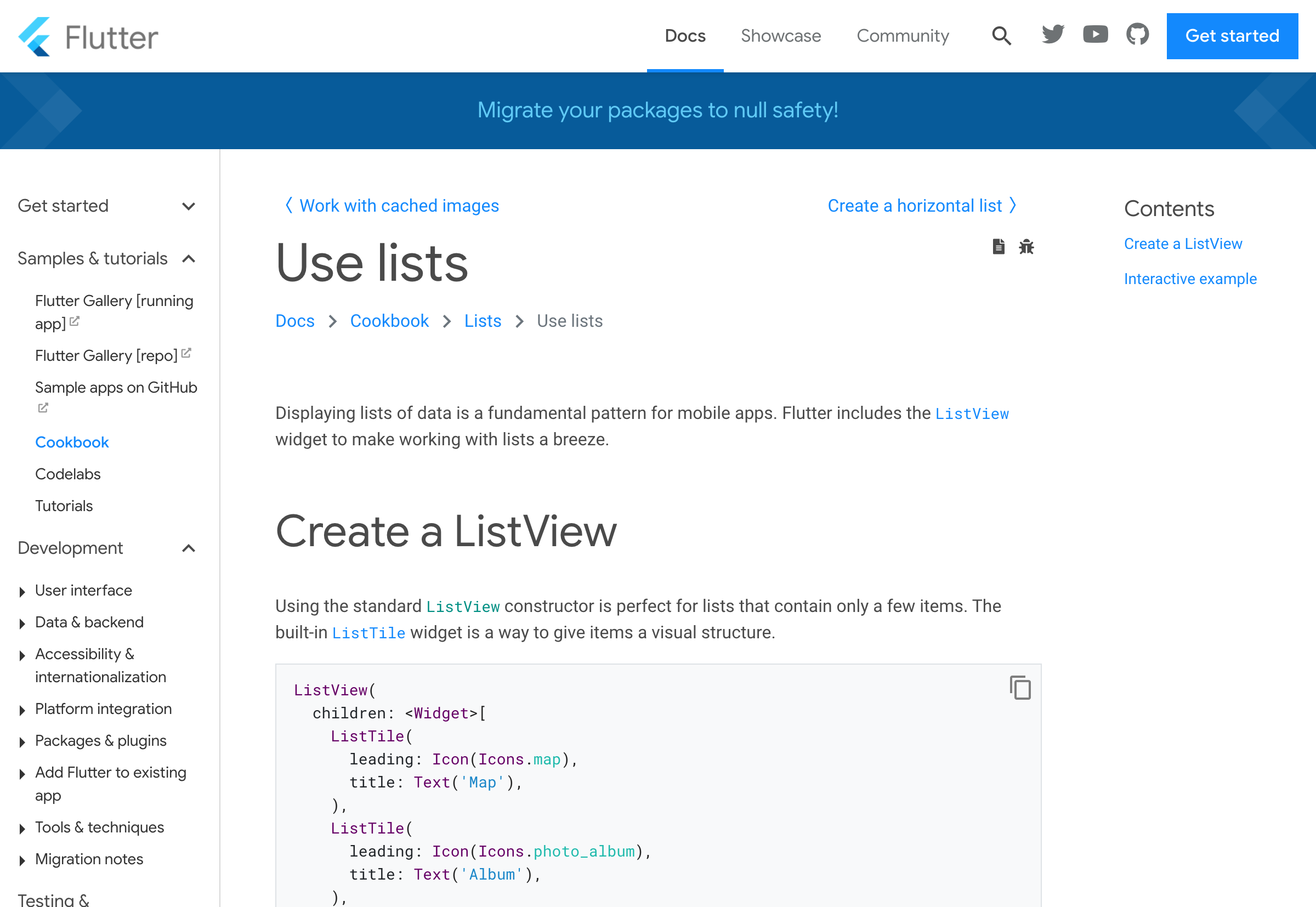The width and height of the screenshot is (1316, 907).
Task: Click the ListView API reference link
Action: 972,413
